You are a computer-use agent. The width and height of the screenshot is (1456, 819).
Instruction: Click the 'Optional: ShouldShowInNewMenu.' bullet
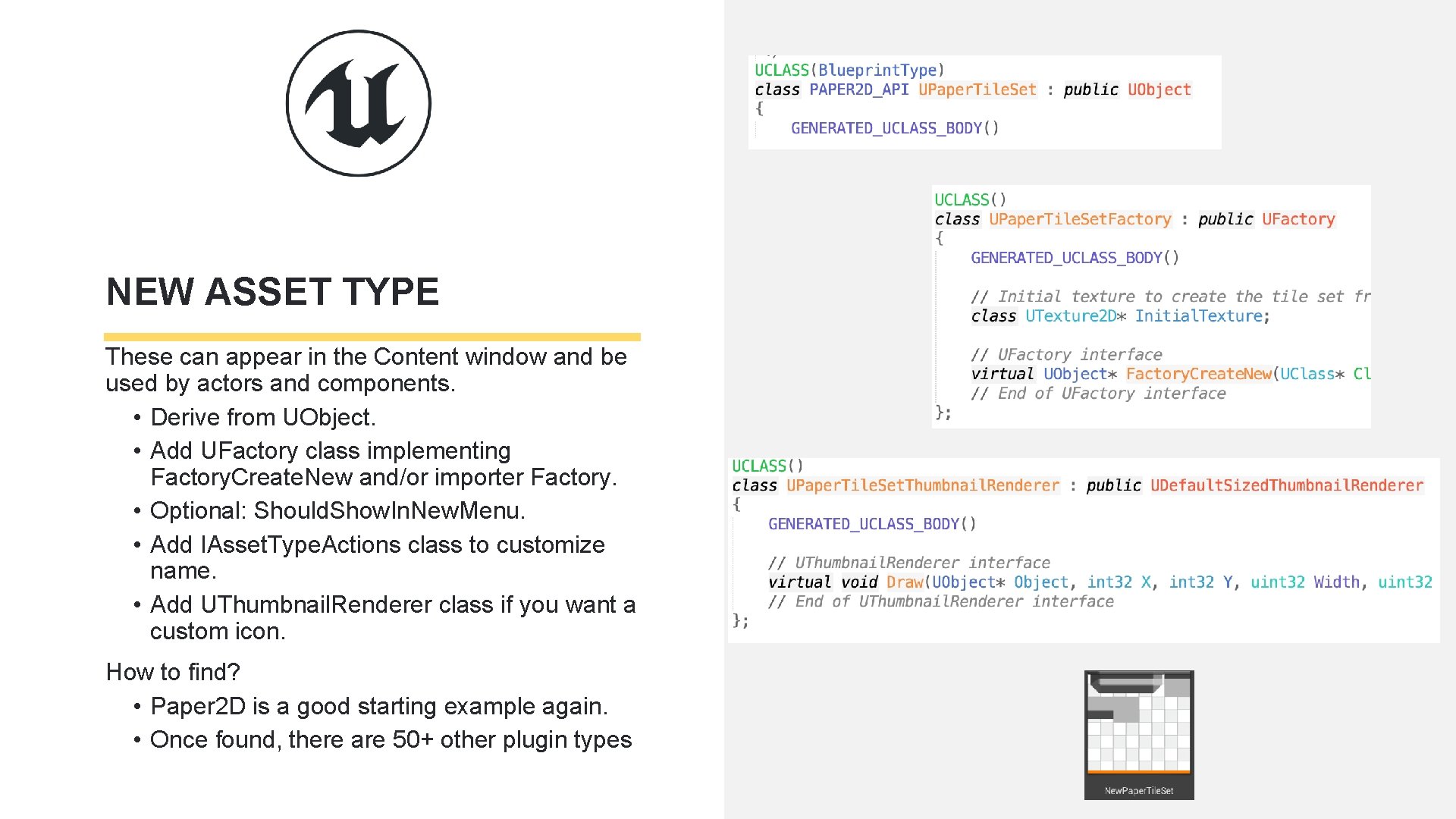(337, 510)
